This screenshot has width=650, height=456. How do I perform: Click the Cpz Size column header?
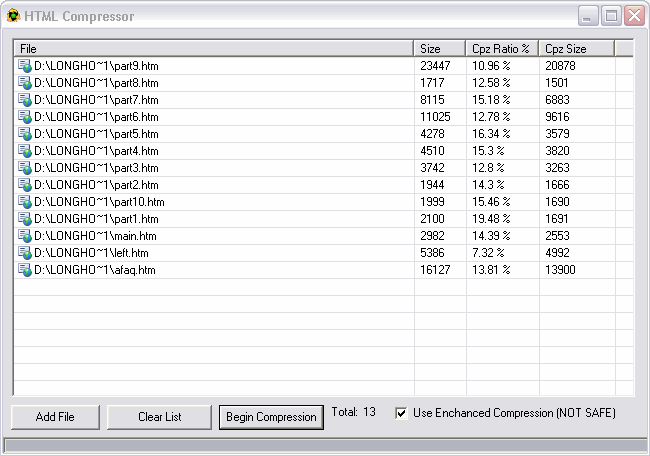click(x=576, y=48)
